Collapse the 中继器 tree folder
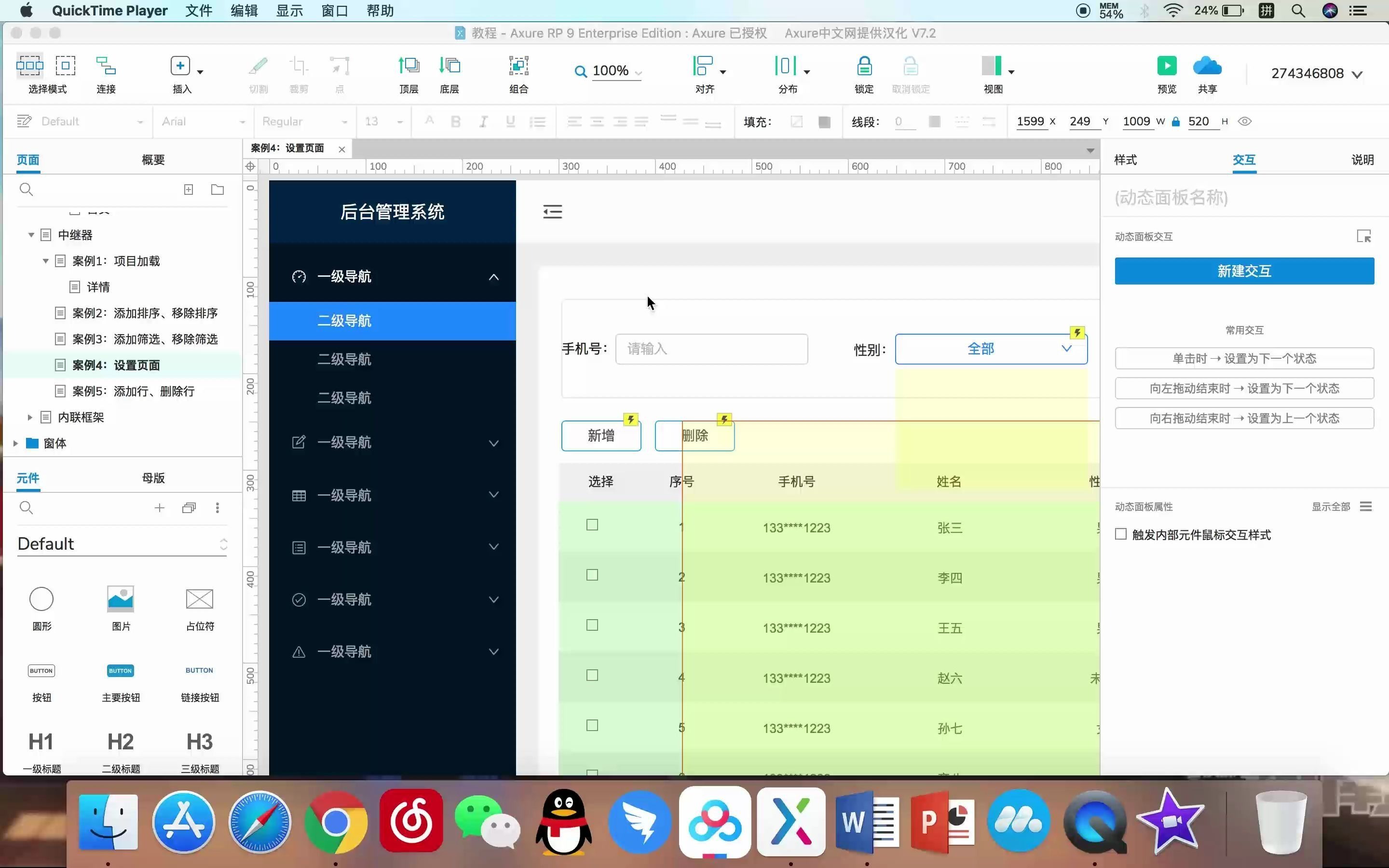The height and width of the screenshot is (868, 1389). [x=31, y=235]
